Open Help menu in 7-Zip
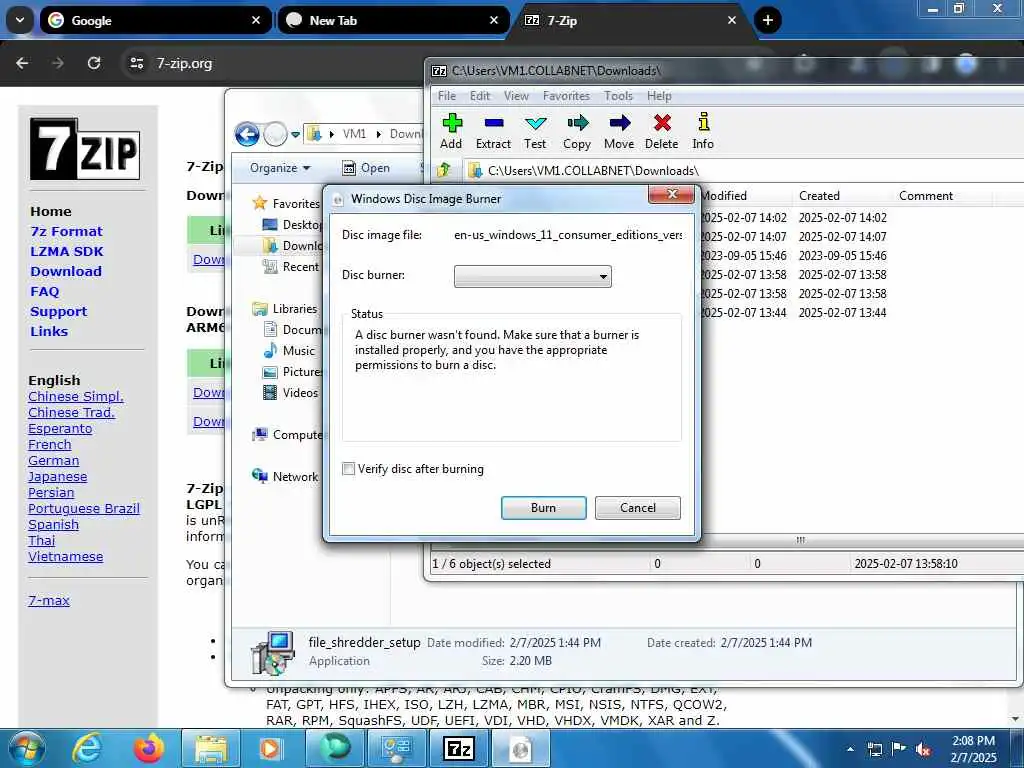This screenshot has width=1024, height=768. tap(659, 96)
